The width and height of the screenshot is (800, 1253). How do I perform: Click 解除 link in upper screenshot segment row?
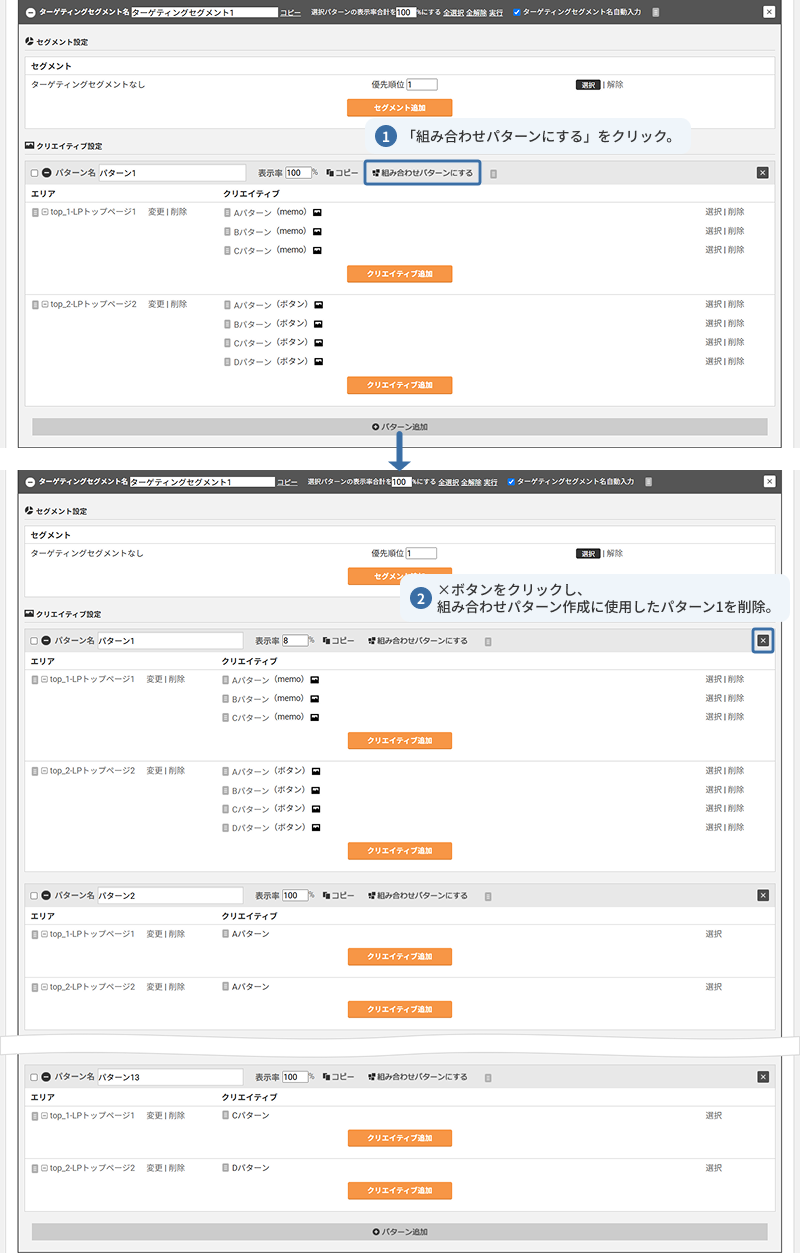(615, 85)
